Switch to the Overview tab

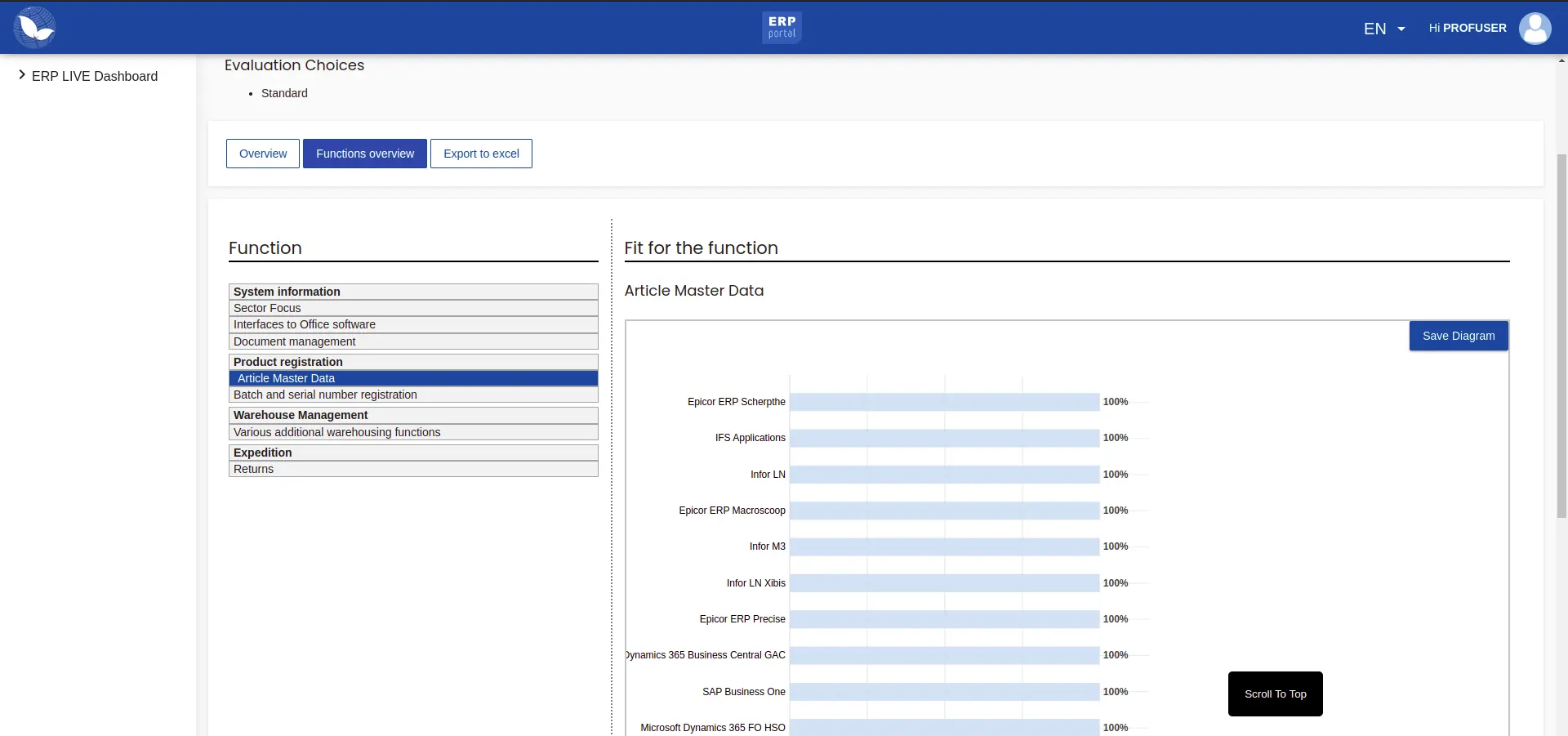click(263, 154)
